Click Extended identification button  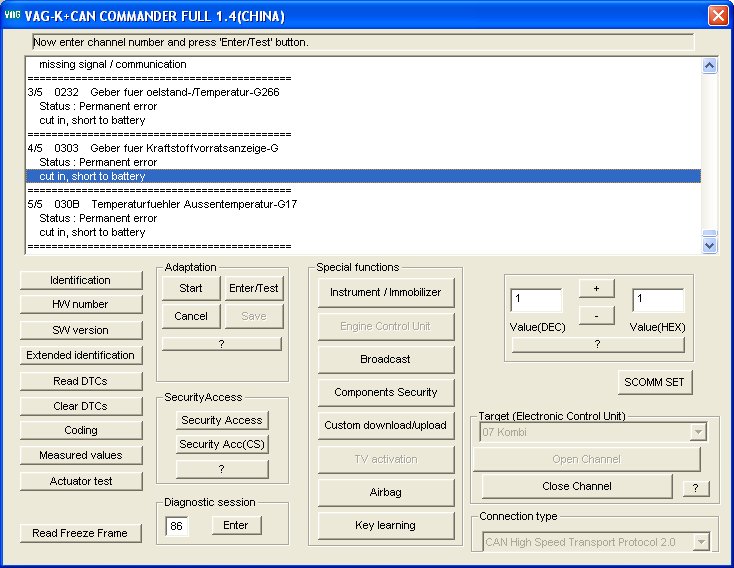[81, 355]
